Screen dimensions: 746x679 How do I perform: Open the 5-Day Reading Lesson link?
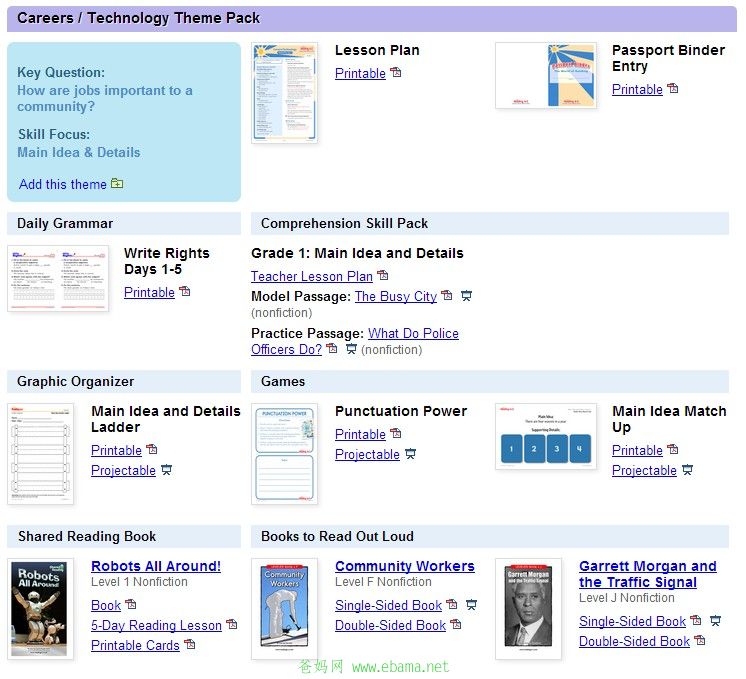point(157,625)
